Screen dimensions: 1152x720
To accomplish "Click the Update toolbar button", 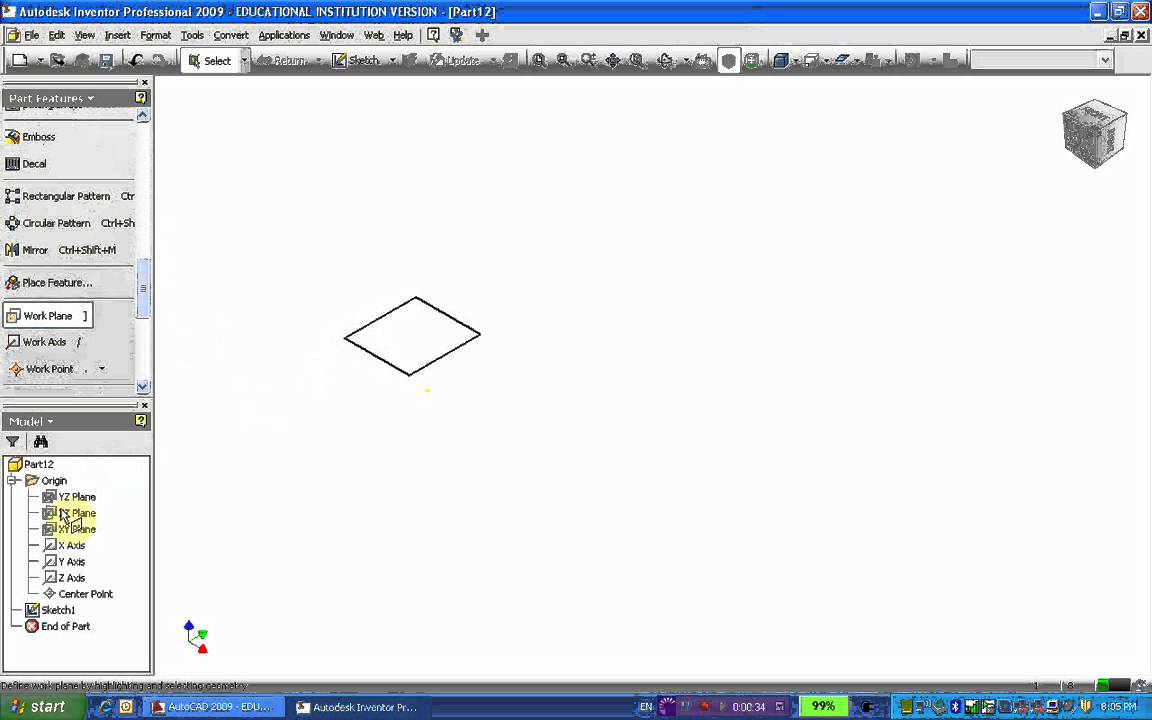I will (x=456, y=61).
